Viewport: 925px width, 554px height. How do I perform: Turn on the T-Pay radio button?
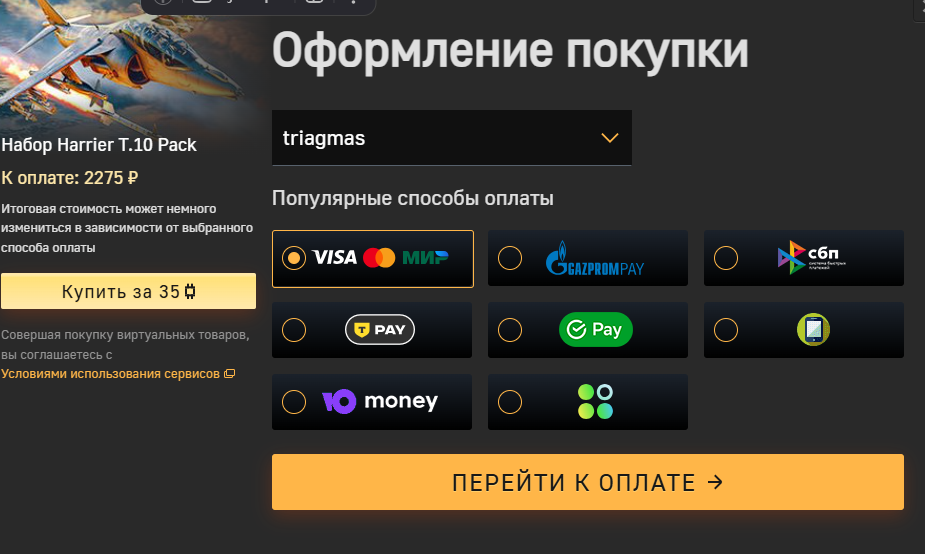click(294, 330)
